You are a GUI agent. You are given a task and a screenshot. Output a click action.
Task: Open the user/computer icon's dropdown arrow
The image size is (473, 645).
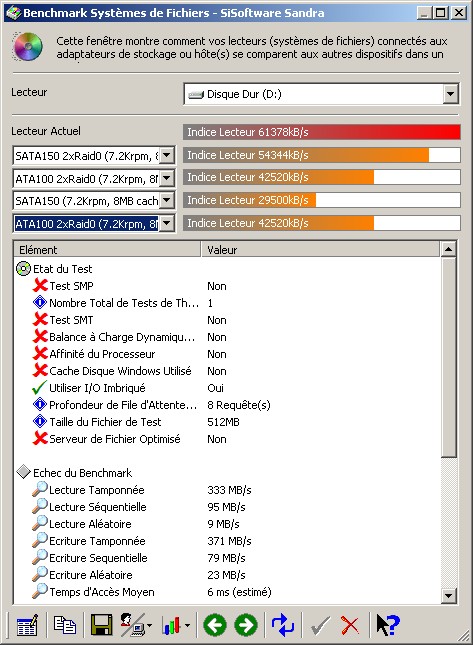(x=149, y=626)
